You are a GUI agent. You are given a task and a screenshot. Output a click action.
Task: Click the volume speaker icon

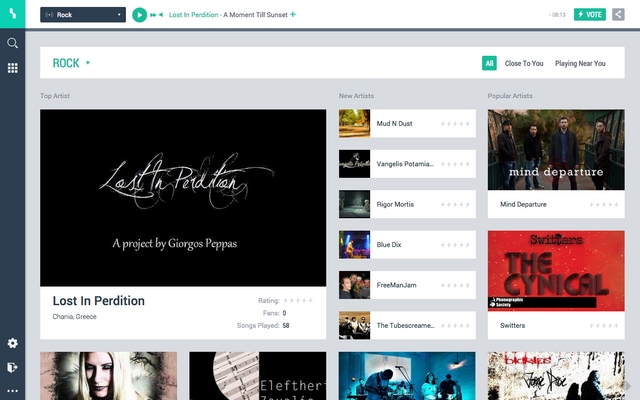coord(161,15)
